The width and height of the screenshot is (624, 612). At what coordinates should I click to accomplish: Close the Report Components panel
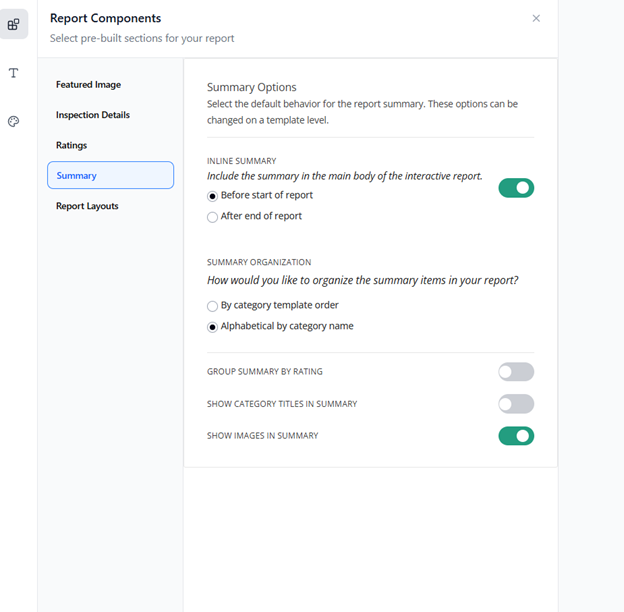[536, 18]
